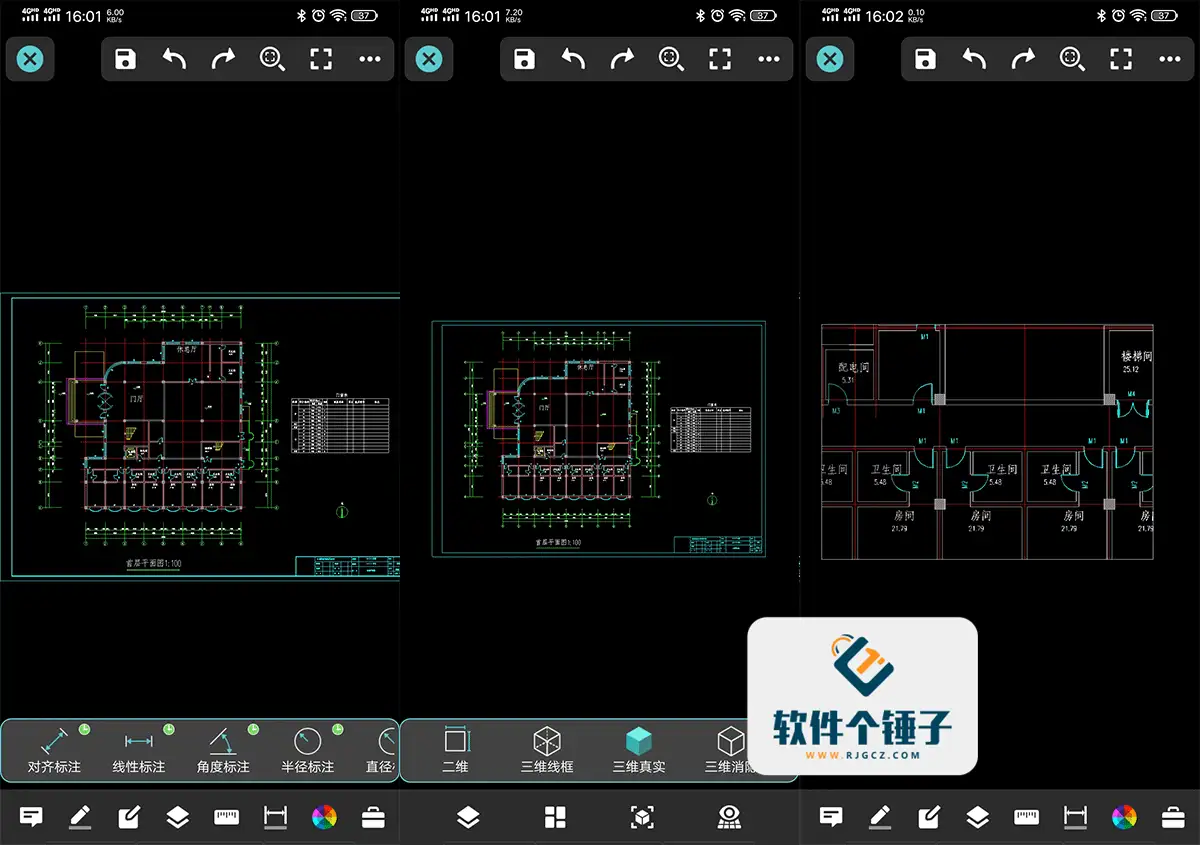Open the three-dot menu in middle screen
The height and width of the screenshot is (845, 1200).
point(768,59)
